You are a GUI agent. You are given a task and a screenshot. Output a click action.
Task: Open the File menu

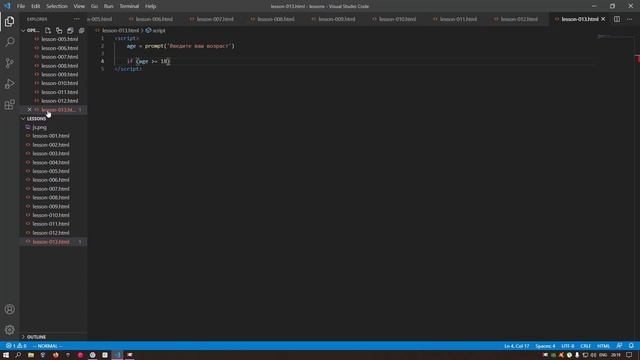[21, 6]
